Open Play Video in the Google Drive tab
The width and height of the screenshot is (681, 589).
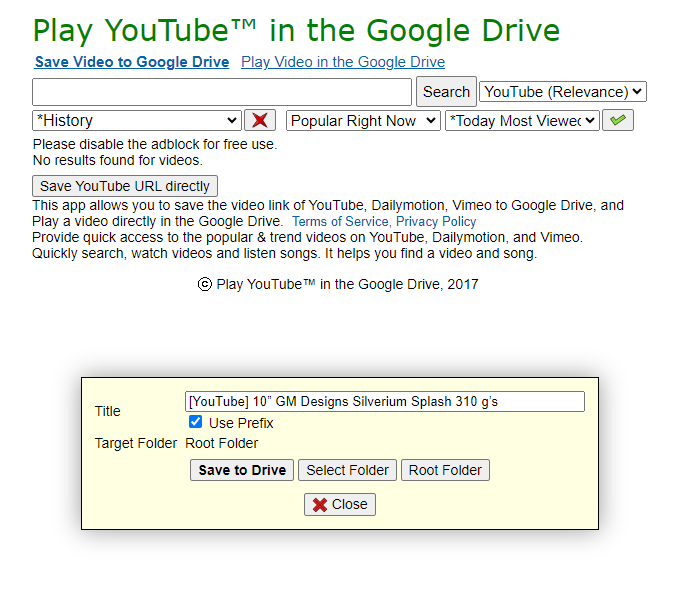point(343,62)
